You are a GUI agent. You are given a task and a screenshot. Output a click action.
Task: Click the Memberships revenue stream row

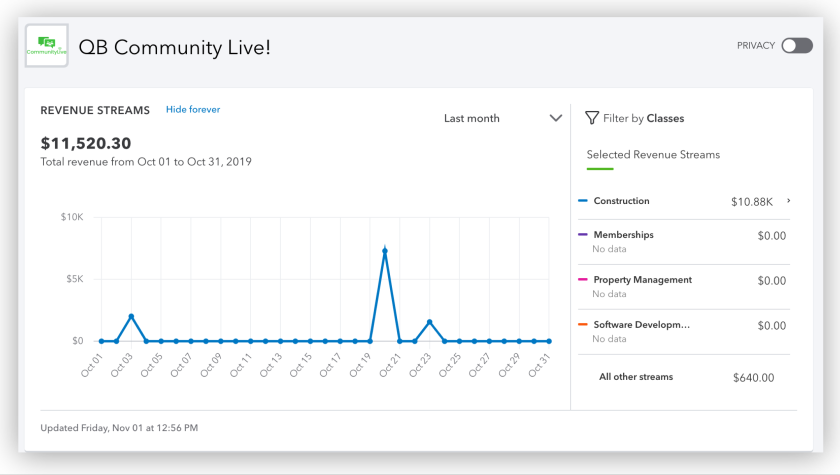coord(684,242)
